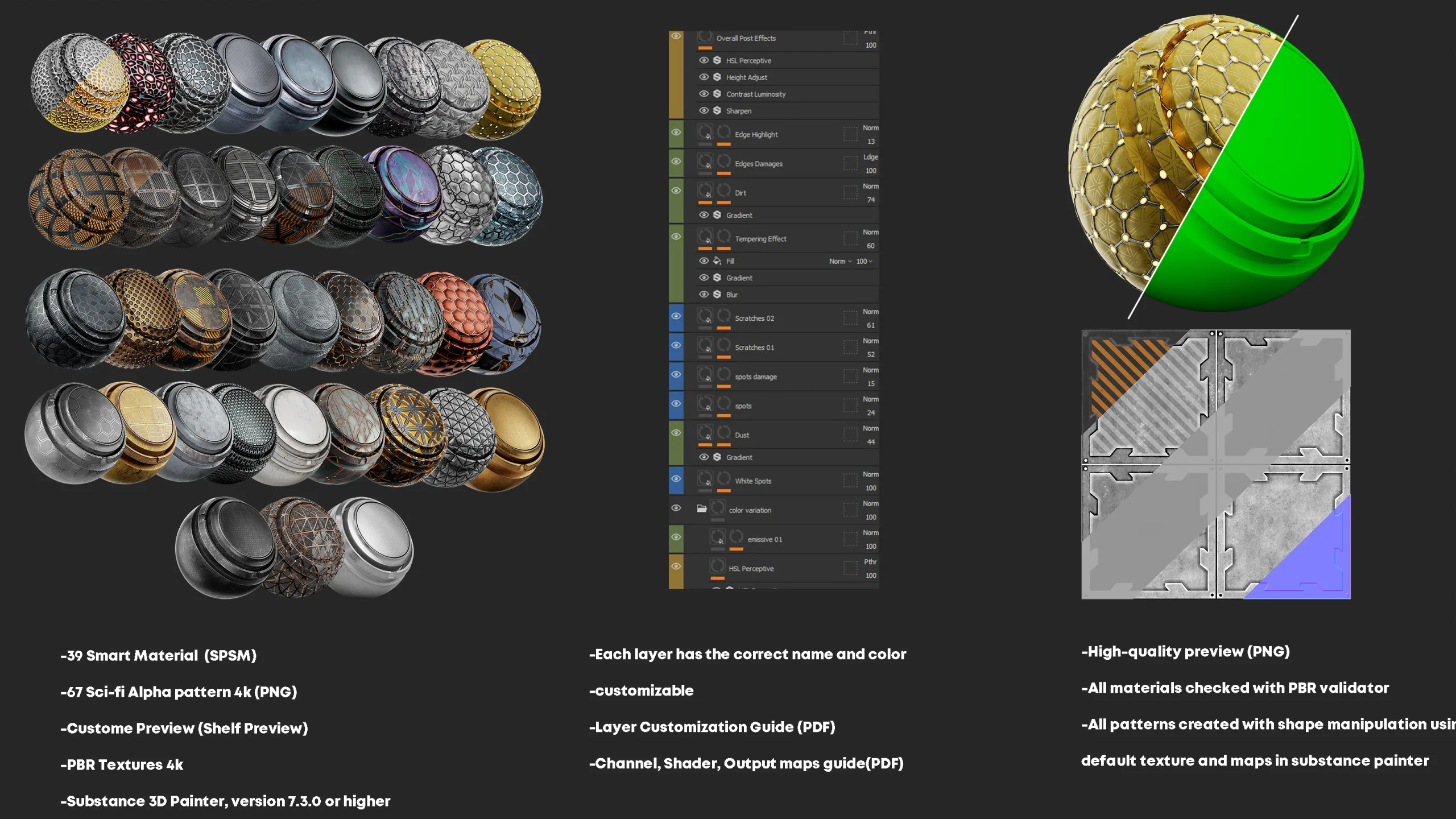The height and width of the screenshot is (819, 1456).
Task: Click the folder icon of color variation group
Action: click(x=702, y=509)
